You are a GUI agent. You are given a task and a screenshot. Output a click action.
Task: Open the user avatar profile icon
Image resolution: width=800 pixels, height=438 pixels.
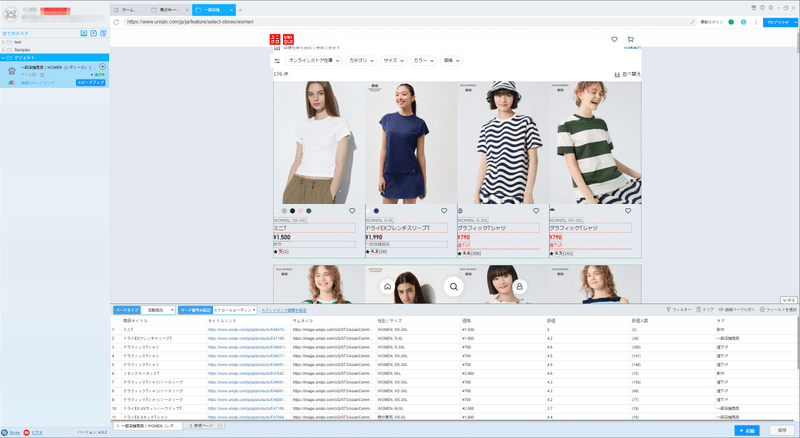click(11, 14)
